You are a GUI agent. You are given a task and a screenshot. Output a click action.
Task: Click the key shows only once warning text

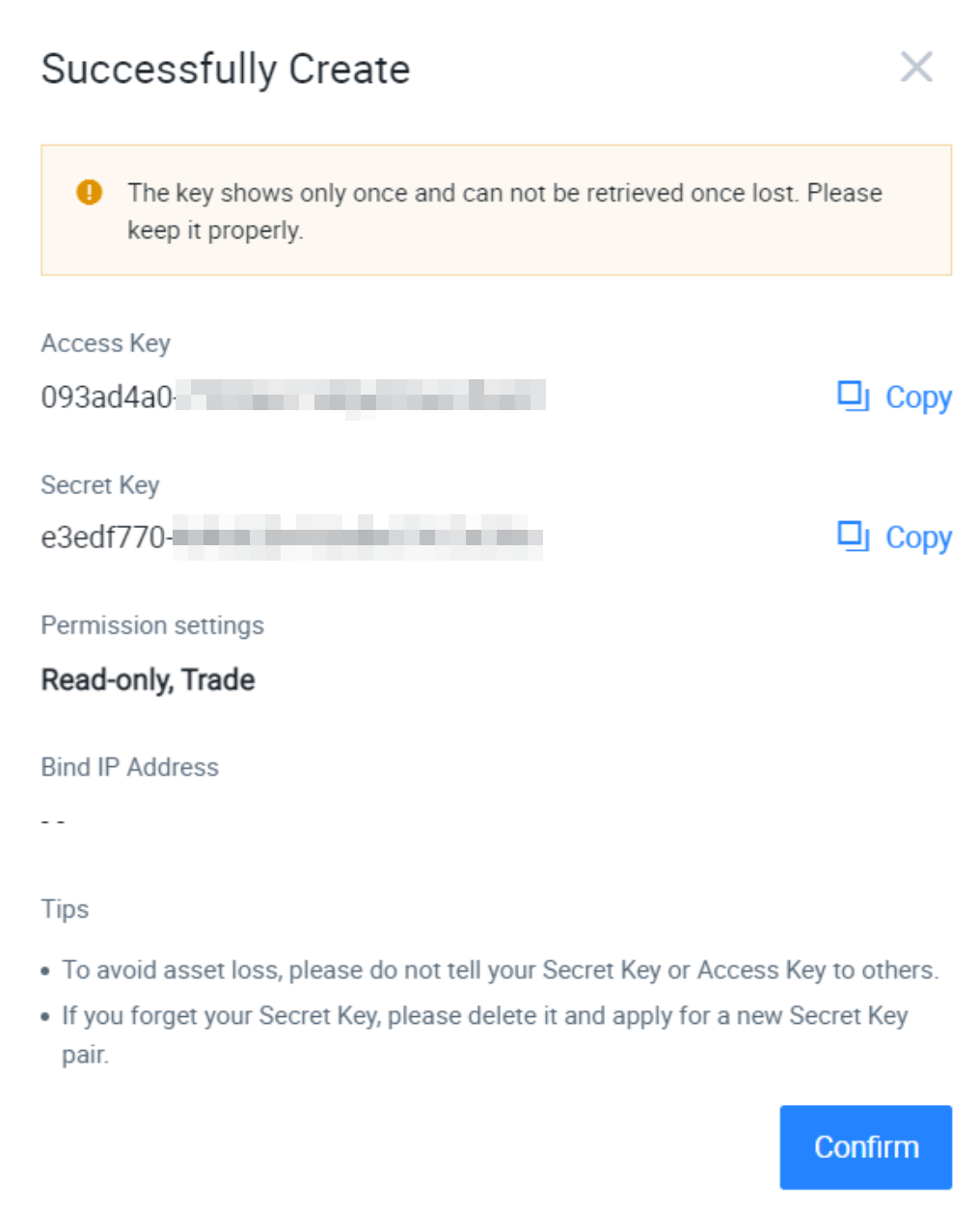click(504, 210)
